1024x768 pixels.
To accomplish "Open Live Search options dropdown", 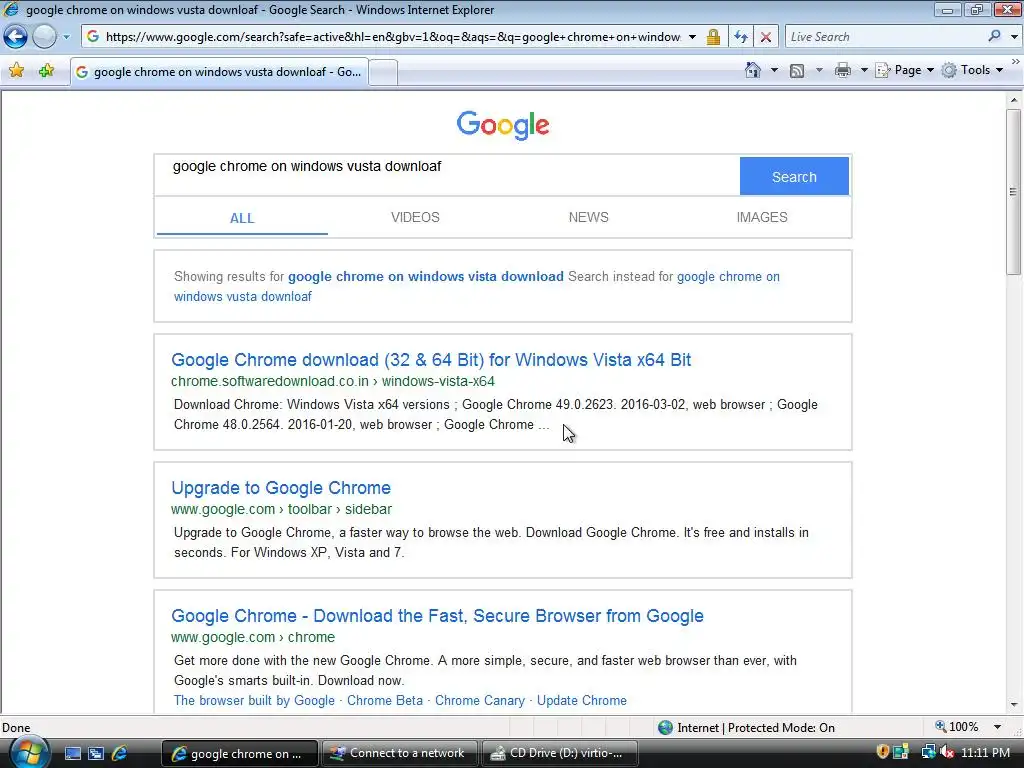I will [1014, 37].
